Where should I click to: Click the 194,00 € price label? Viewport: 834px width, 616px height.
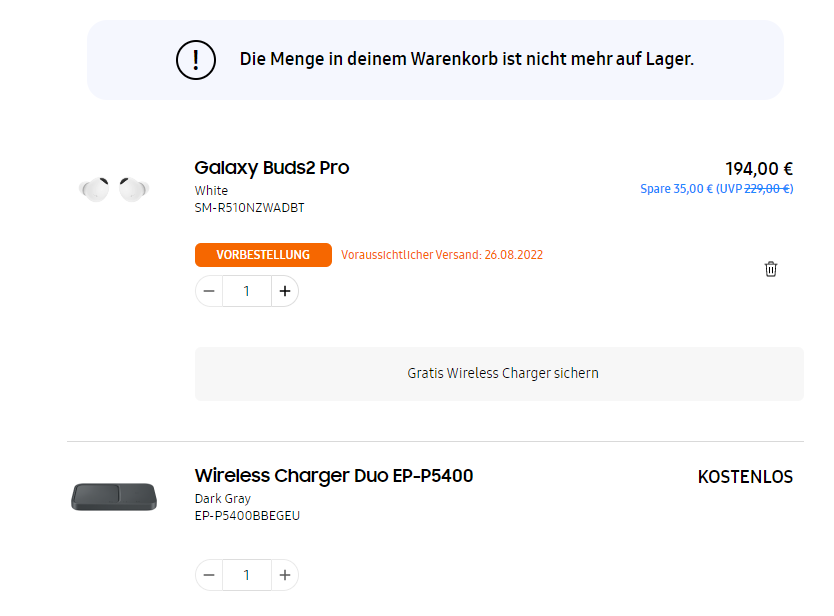pos(759,169)
